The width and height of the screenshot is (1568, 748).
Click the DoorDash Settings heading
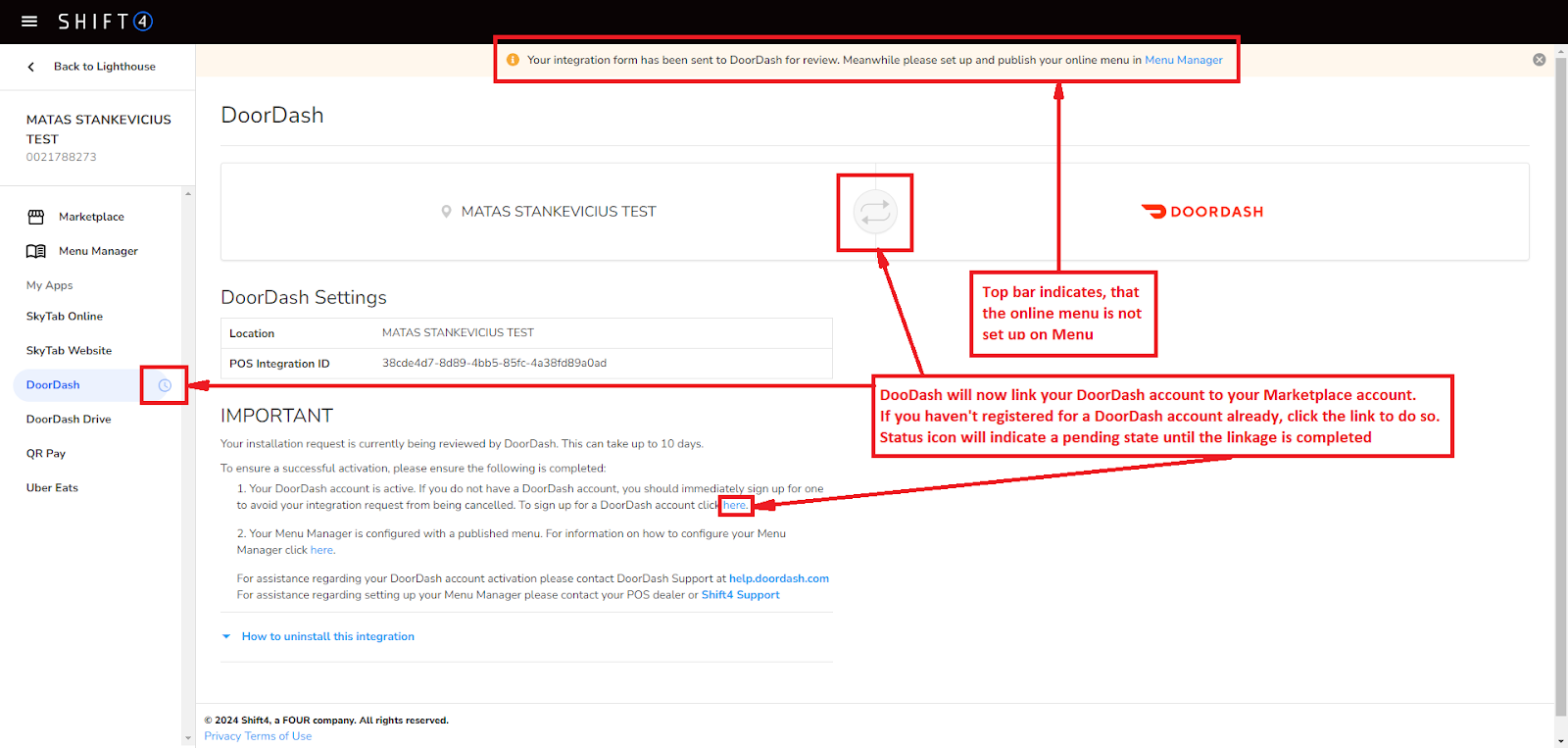point(304,297)
